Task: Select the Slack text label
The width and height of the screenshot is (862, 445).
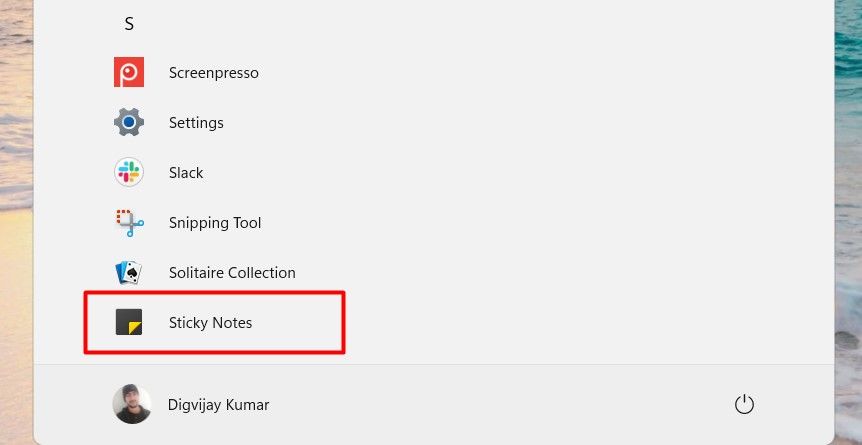Action: pos(186,173)
